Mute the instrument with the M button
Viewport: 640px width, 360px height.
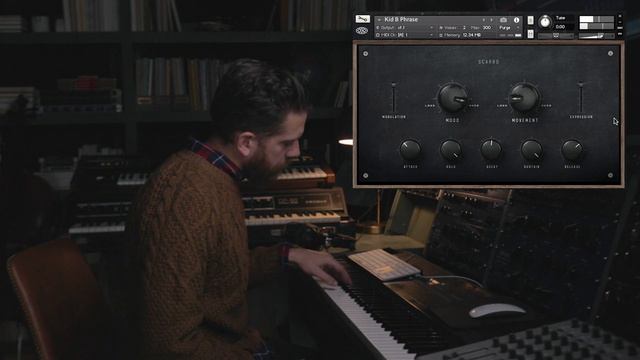click(530, 34)
